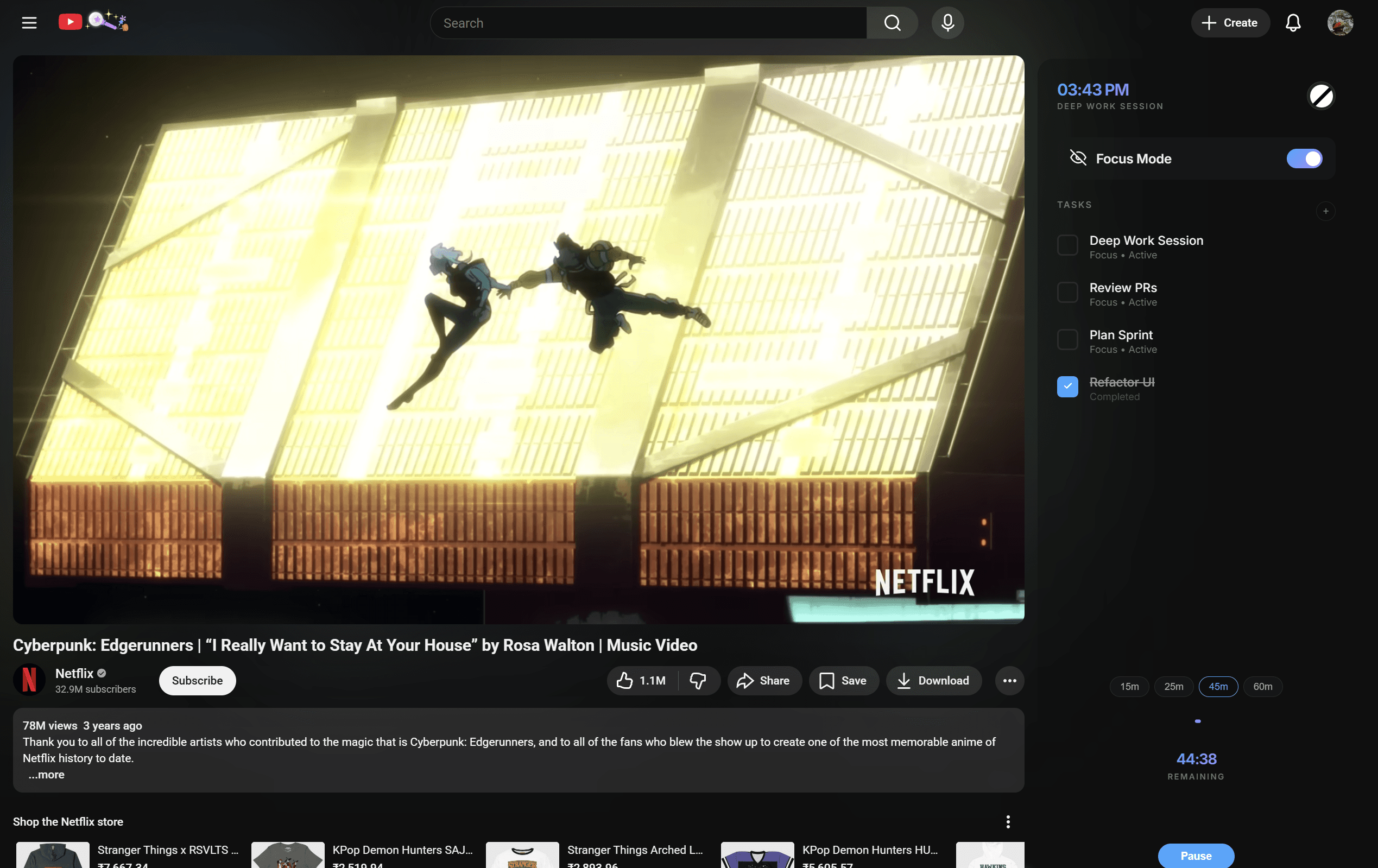Subscribe to the Netflix channel
The height and width of the screenshot is (868, 1378).
197,680
